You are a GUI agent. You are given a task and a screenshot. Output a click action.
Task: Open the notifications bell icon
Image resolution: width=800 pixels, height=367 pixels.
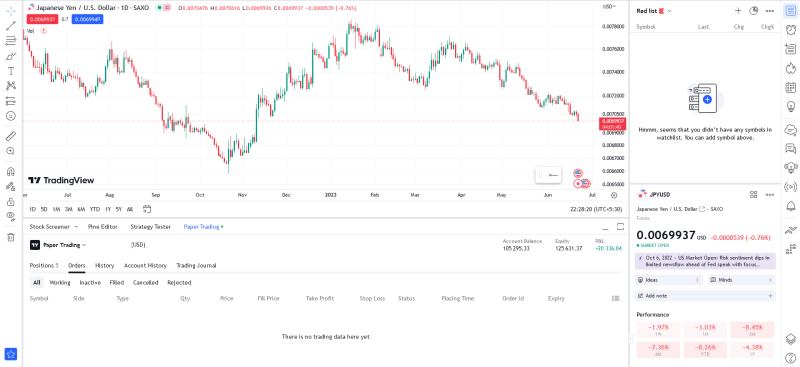coord(790,206)
